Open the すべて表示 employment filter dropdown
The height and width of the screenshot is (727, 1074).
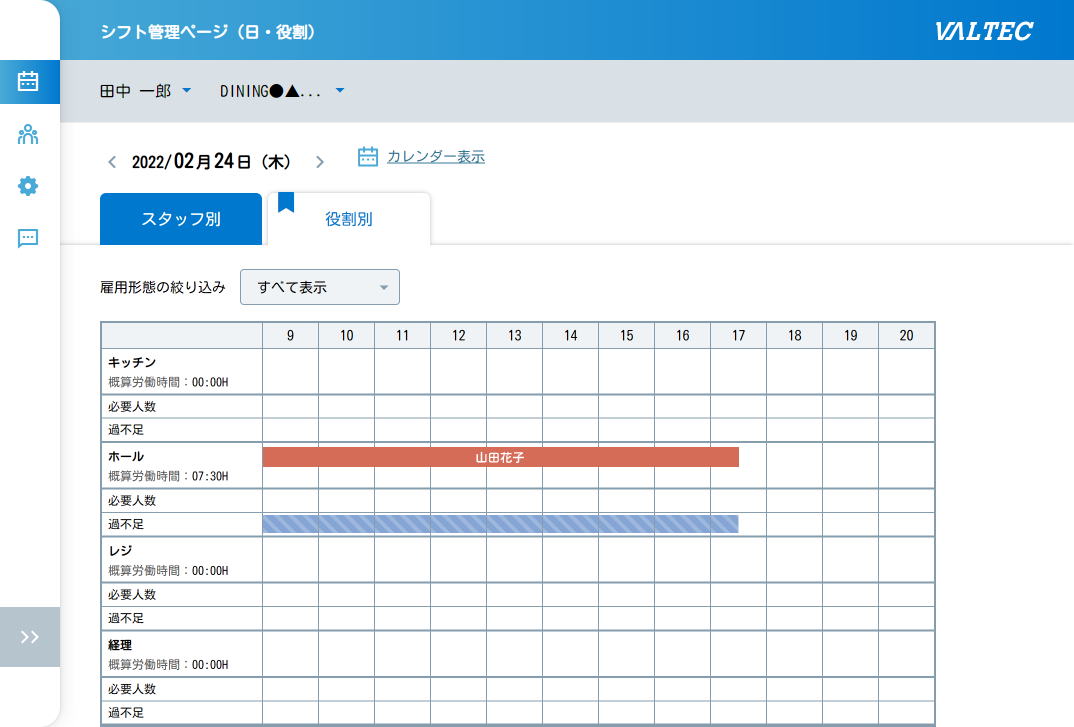[x=320, y=287]
